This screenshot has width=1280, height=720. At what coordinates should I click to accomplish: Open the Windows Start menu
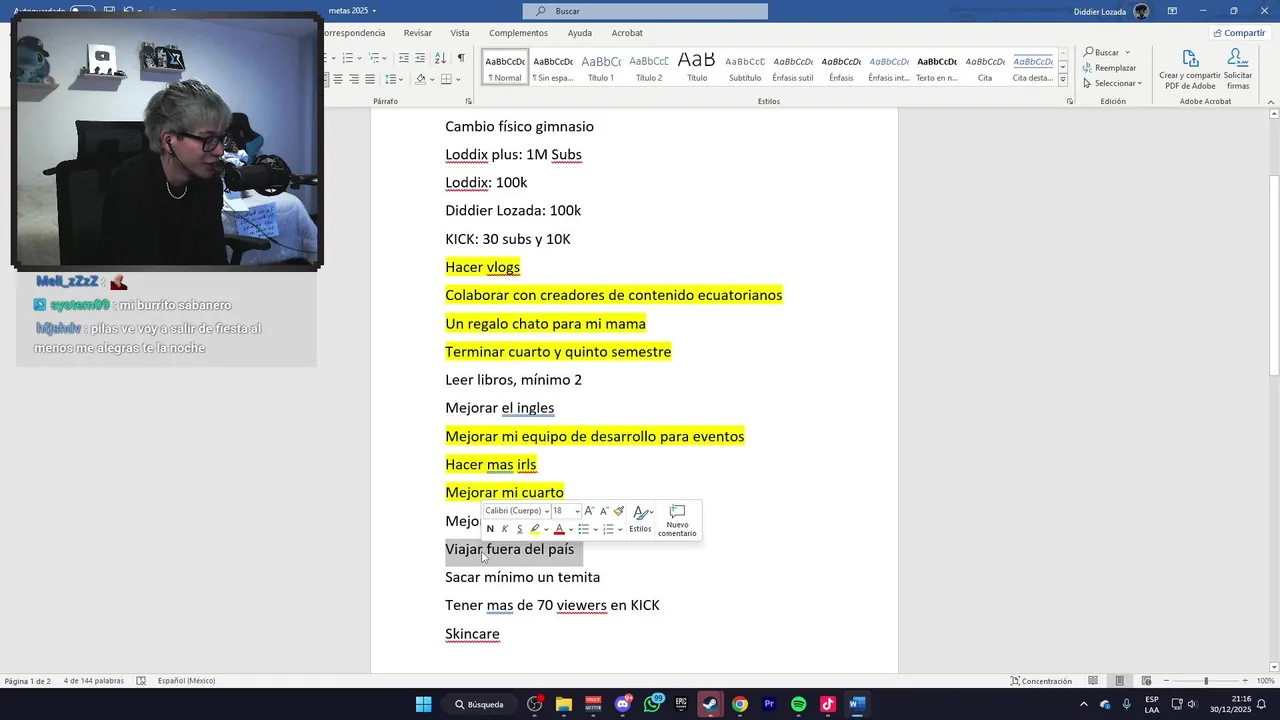[x=423, y=704]
